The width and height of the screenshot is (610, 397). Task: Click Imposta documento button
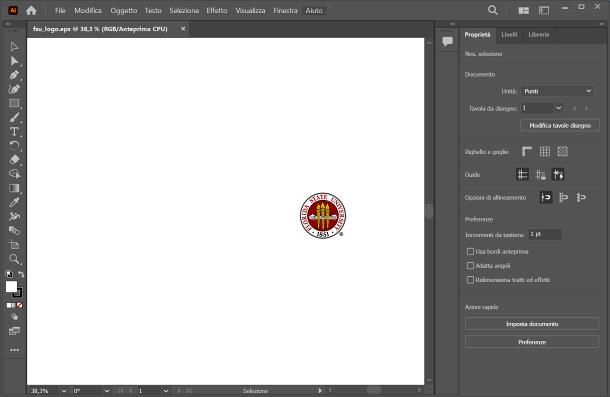532,324
